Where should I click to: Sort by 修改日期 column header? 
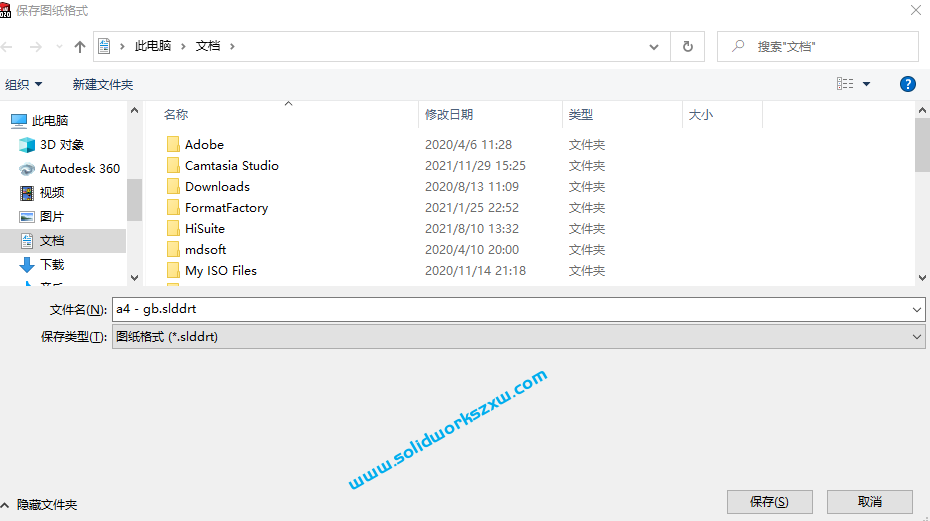coord(449,115)
